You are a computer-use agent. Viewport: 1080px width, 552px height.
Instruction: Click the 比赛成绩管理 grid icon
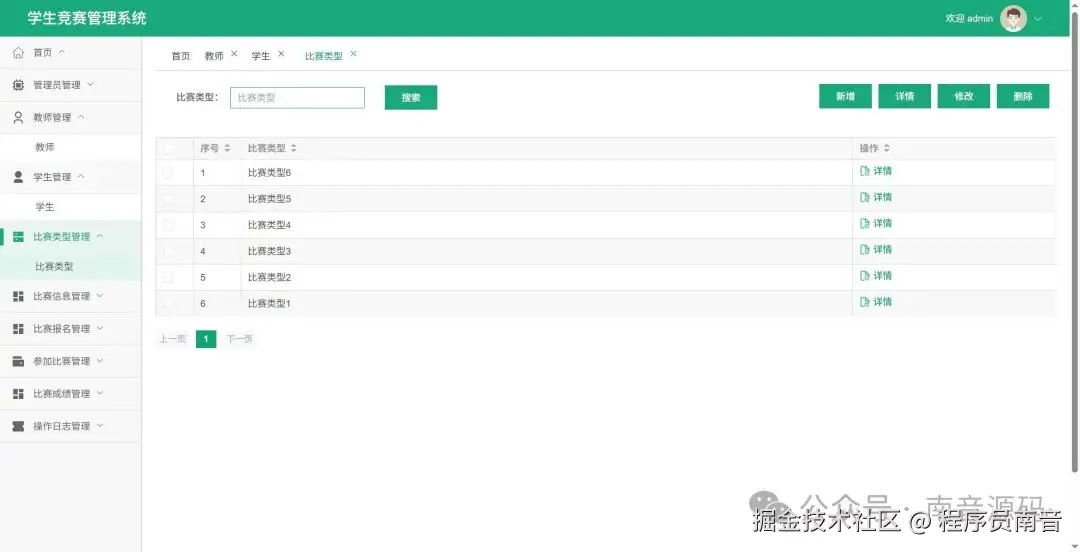pyautogui.click(x=19, y=393)
